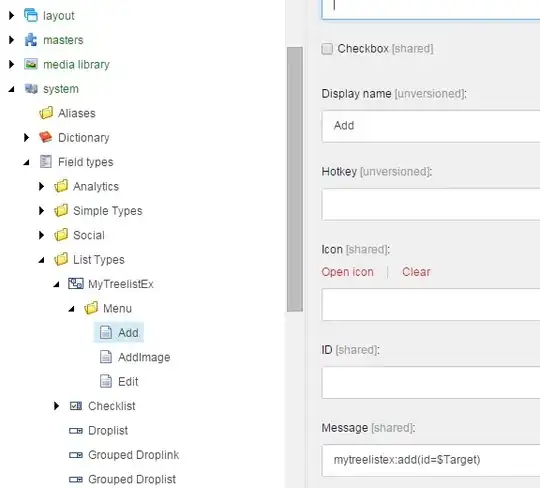Click the masters puzzle-piece icon

coord(31,40)
